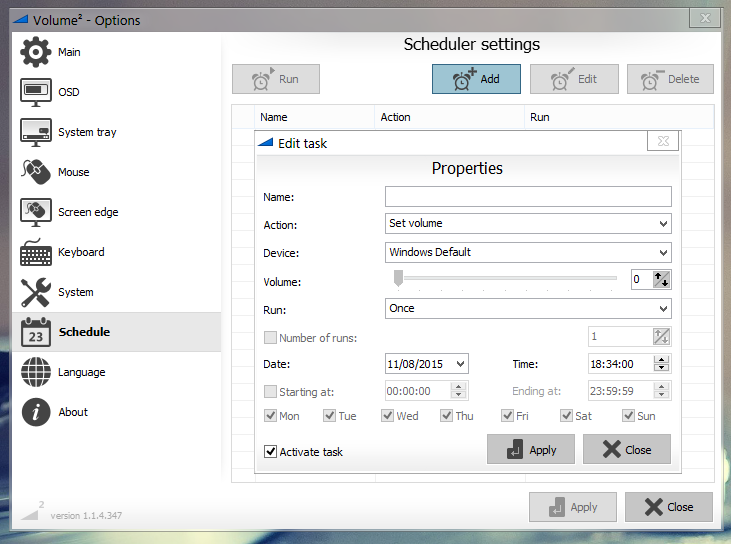Click the arrow icon on Edit task Apply button
The height and width of the screenshot is (544, 731).
(515, 449)
